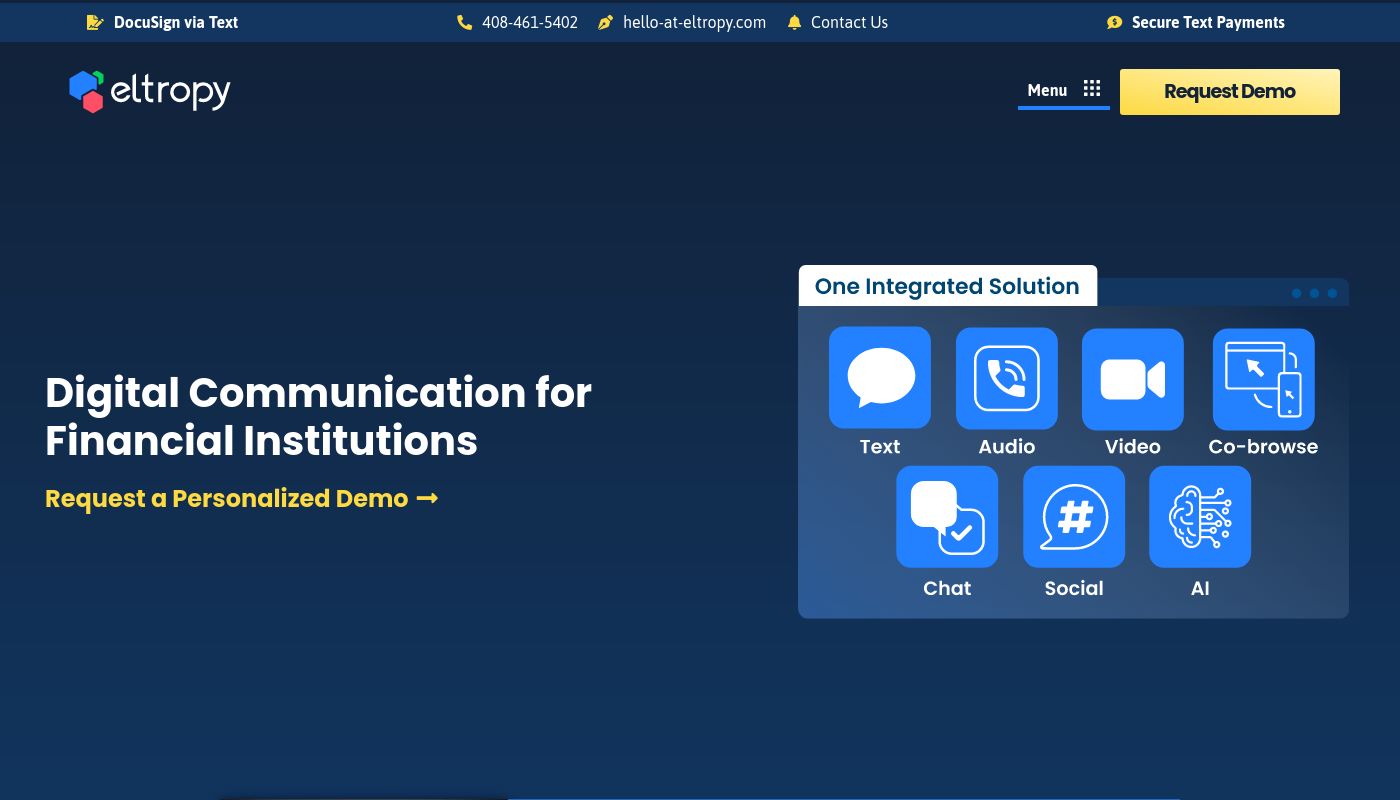The height and width of the screenshot is (800, 1400).
Task: Click the hello-at-eltropy.com email link
Action: tap(694, 22)
